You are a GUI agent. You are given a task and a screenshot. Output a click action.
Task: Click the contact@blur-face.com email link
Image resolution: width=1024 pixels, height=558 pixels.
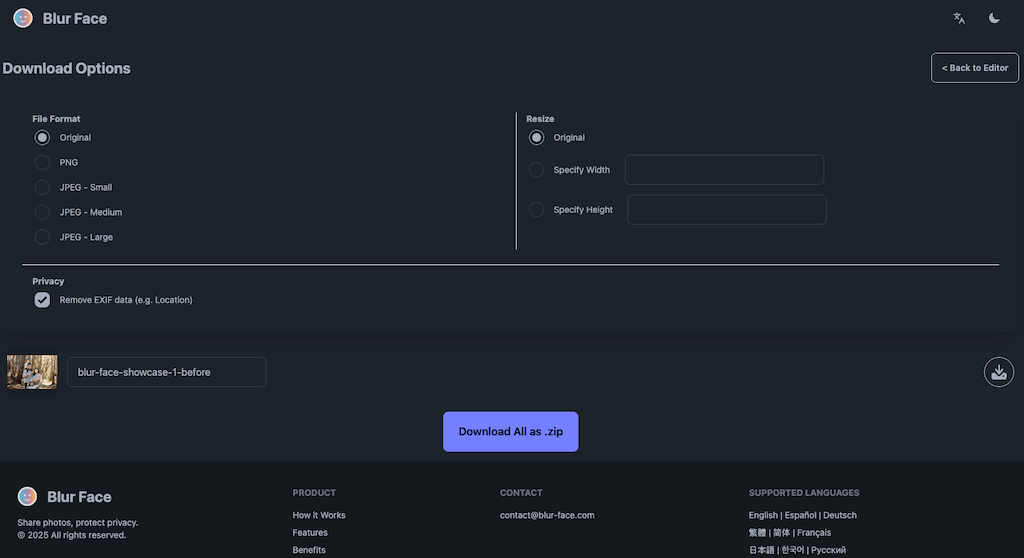547,515
